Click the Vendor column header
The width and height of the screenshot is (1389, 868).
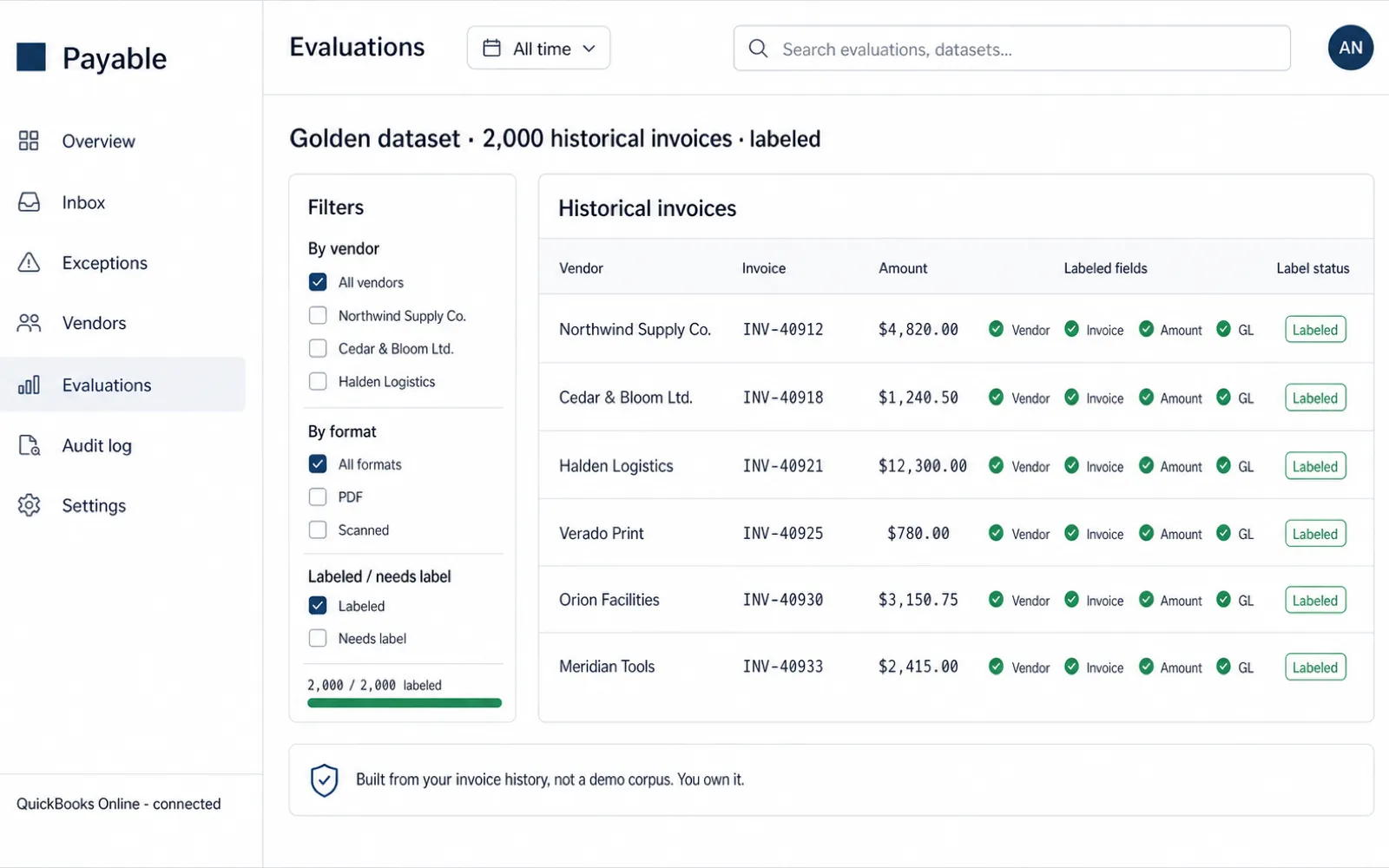coord(581,268)
